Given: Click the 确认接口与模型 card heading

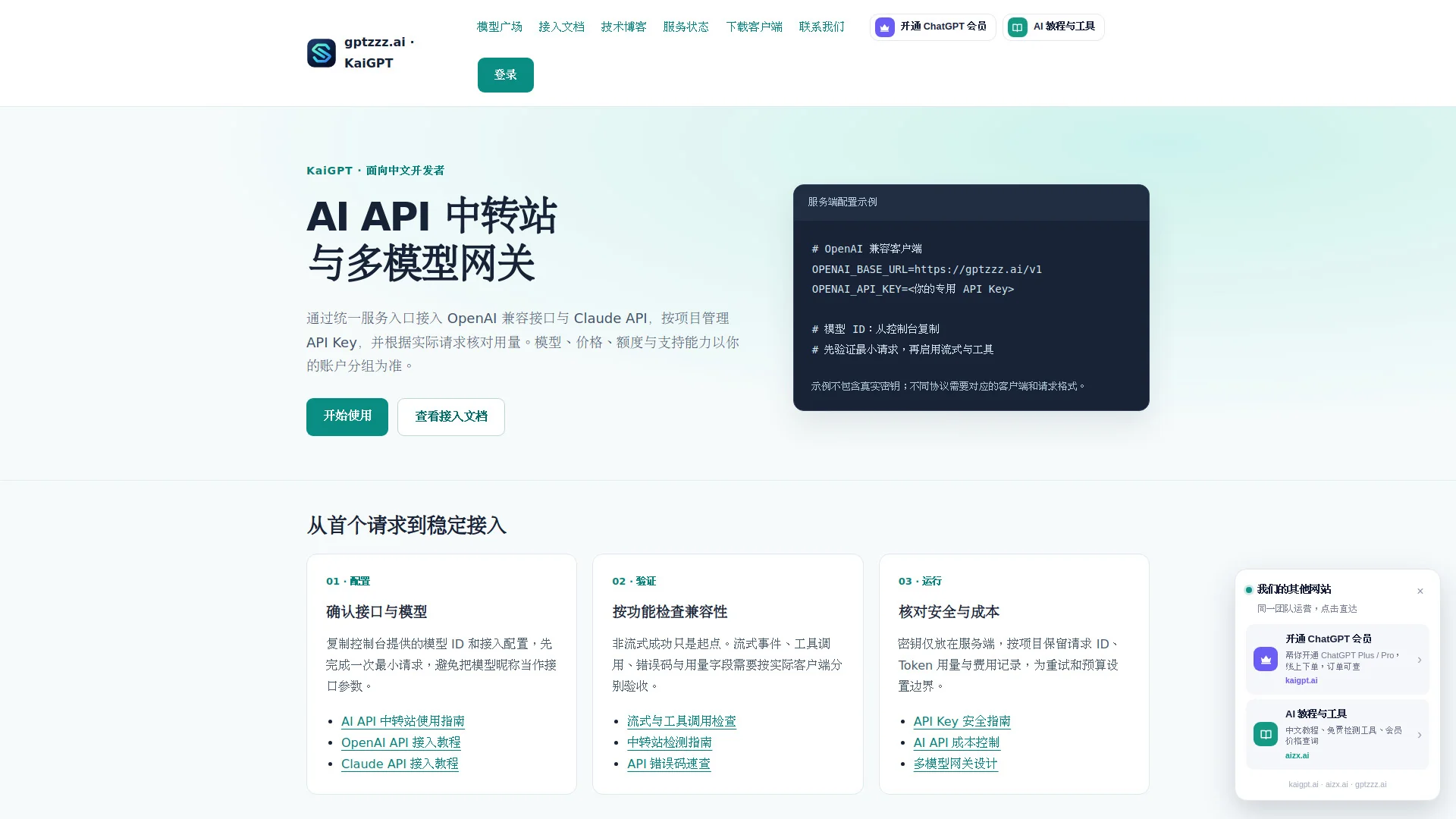Looking at the screenshot, I should pos(377,612).
